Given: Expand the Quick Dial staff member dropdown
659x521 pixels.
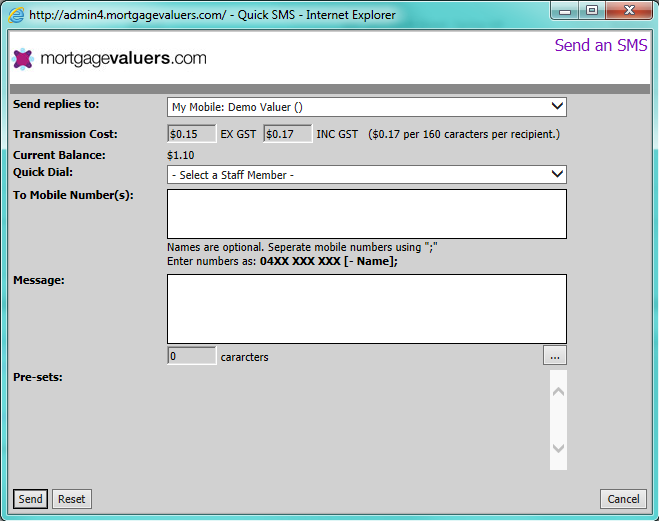Looking at the screenshot, I should (366, 175).
